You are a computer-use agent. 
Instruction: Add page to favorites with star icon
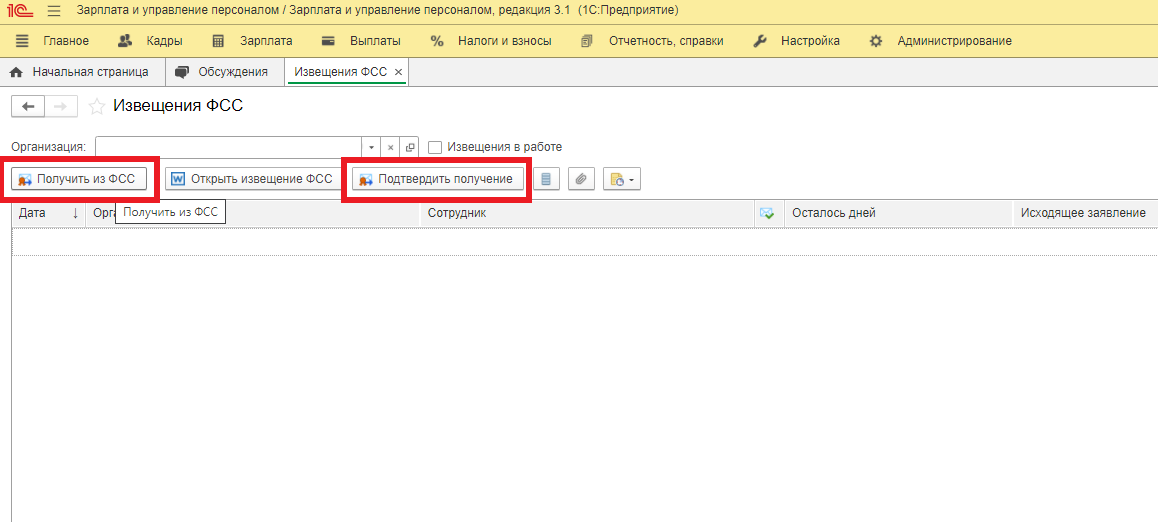97,106
